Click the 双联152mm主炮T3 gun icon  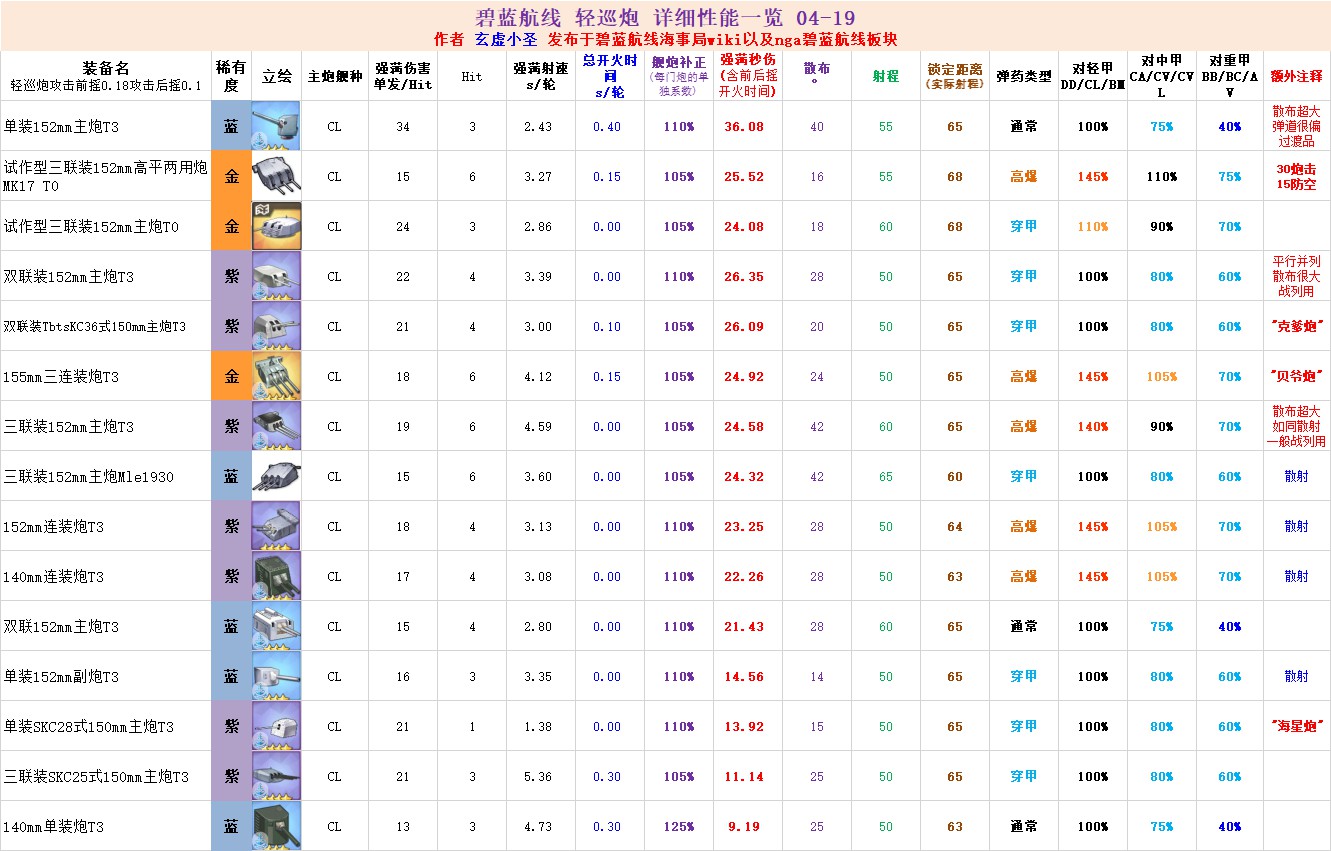(x=276, y=626)
